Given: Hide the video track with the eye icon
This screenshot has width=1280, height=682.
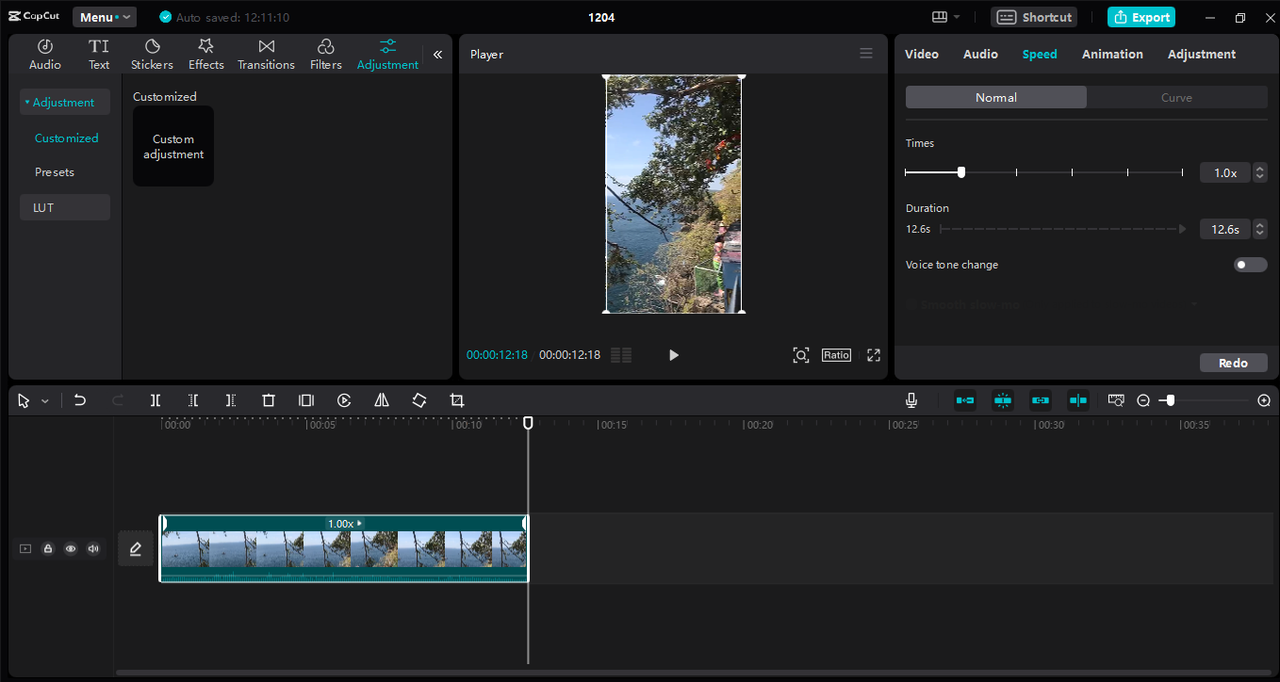Looking at the screenshot, I should [x=70, y=549].
